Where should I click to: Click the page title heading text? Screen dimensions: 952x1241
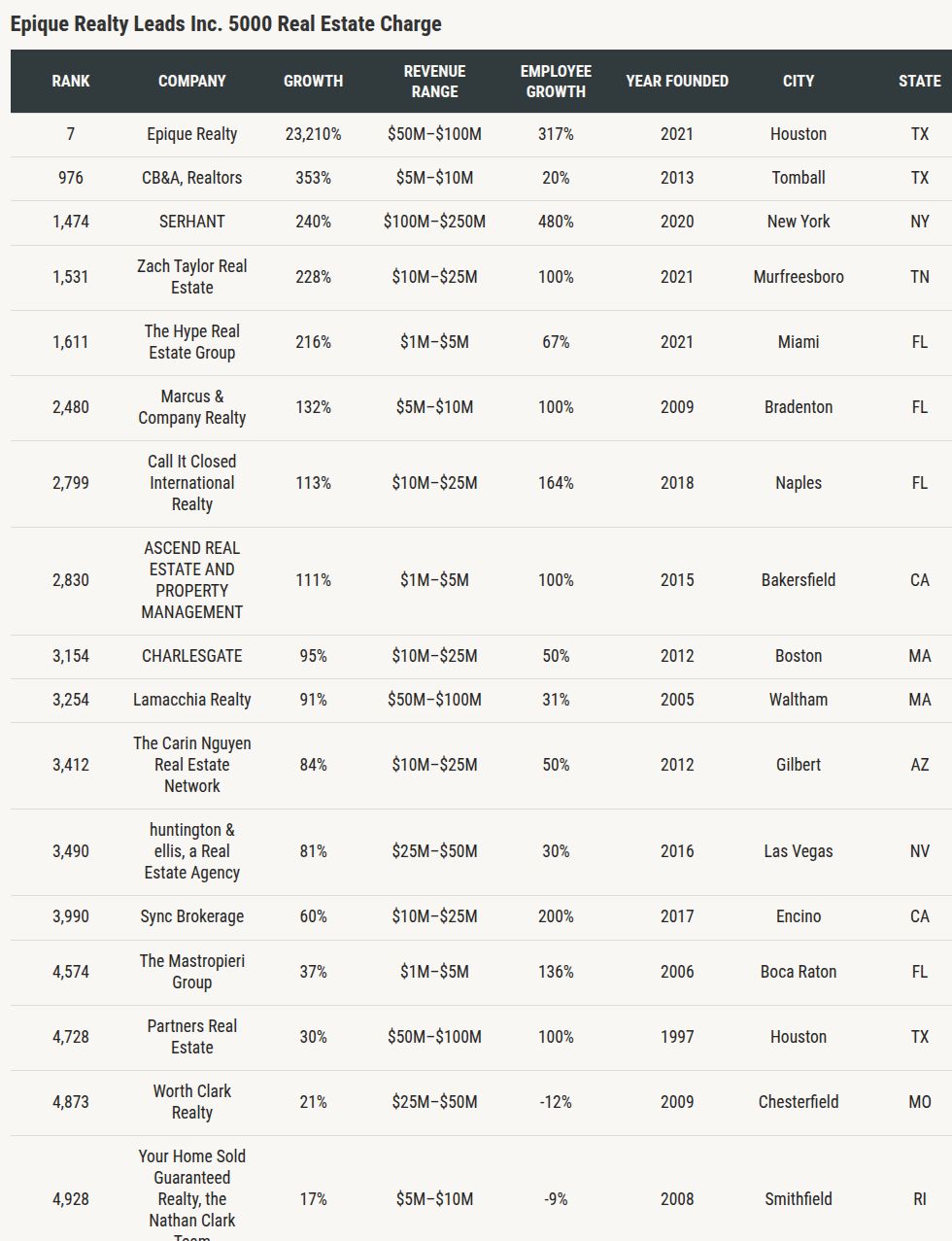click(x=225, y=24)
